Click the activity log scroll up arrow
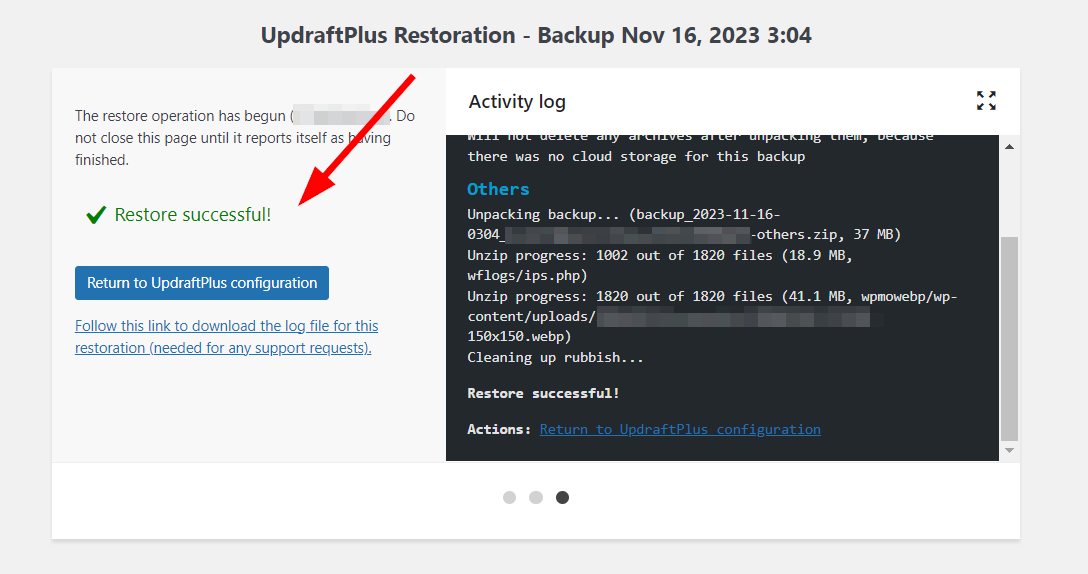This screenshot has width=1088, height=574. 1010,146
